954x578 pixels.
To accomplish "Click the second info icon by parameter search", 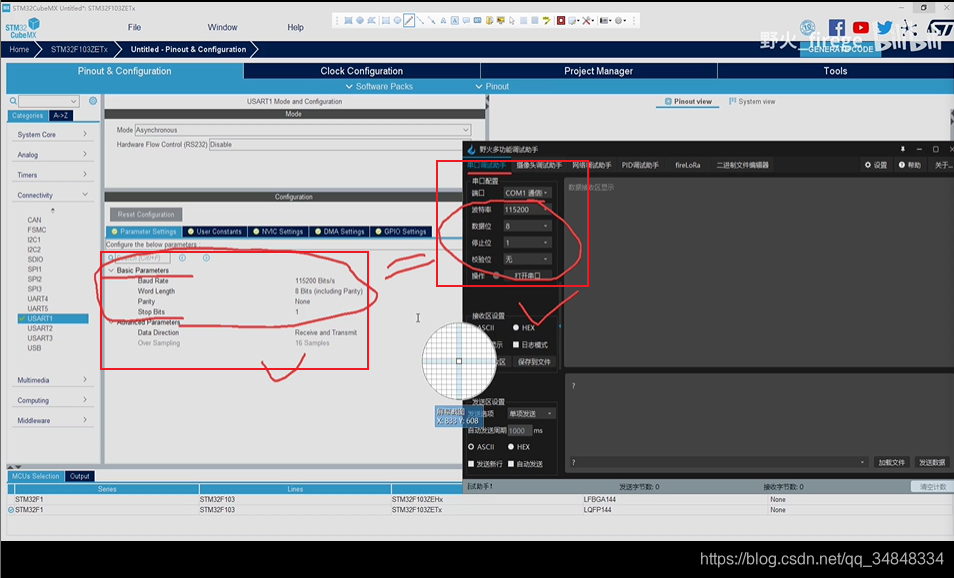I will (206, 258).
